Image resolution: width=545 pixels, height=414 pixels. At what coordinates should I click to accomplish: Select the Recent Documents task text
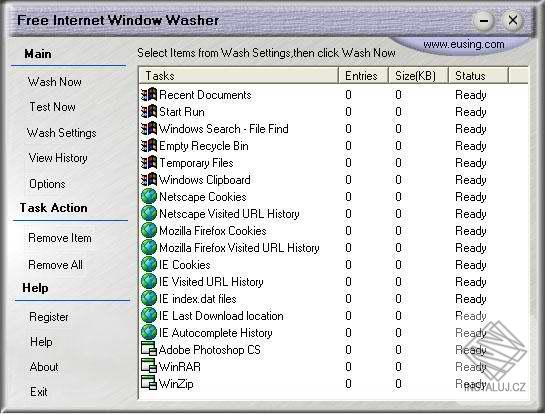(205, 95)
